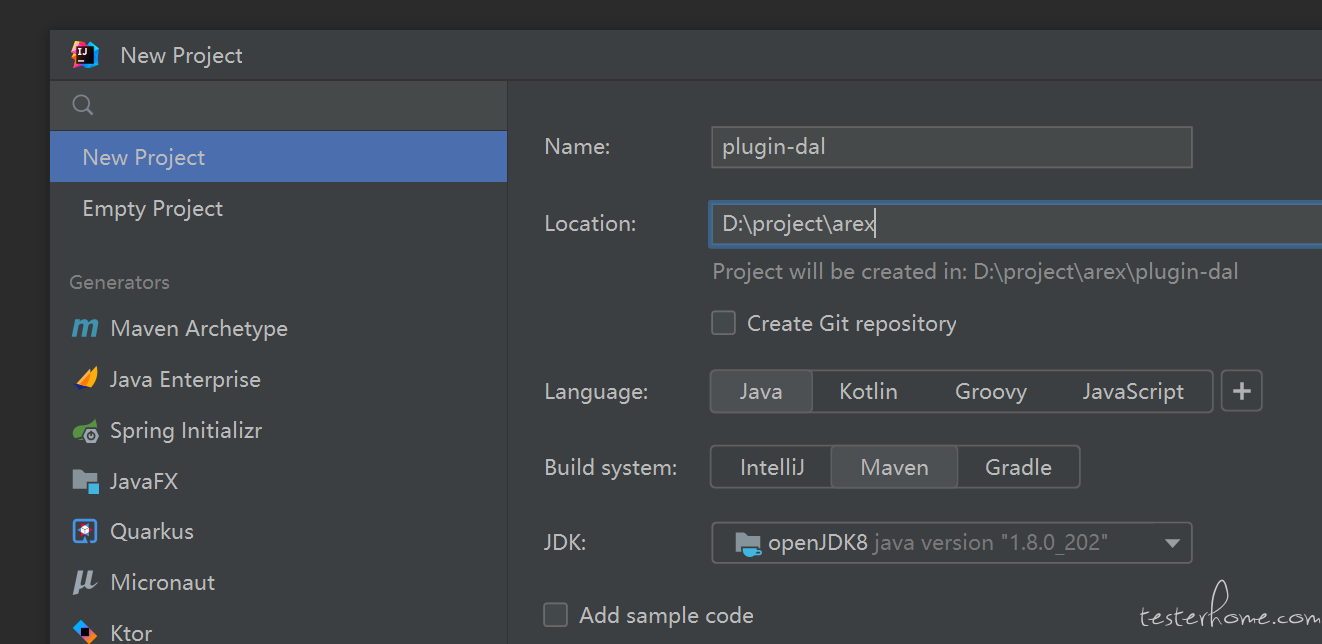
Task: Click the search magnifier icon
Action: click(83, 105)
